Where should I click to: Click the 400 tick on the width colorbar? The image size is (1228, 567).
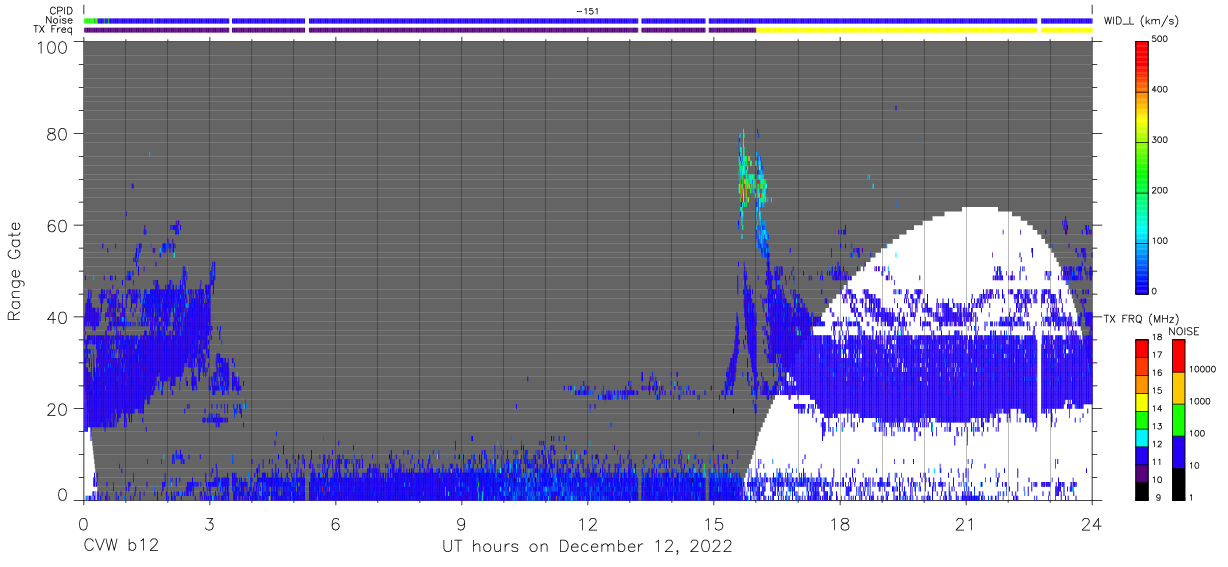click(1159, 90)
